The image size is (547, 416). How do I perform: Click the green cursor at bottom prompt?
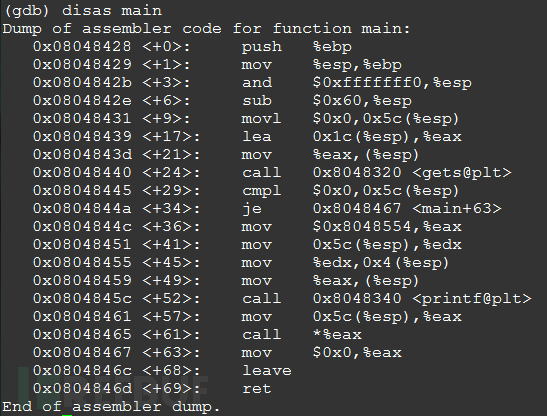click(x=67, y=415)
